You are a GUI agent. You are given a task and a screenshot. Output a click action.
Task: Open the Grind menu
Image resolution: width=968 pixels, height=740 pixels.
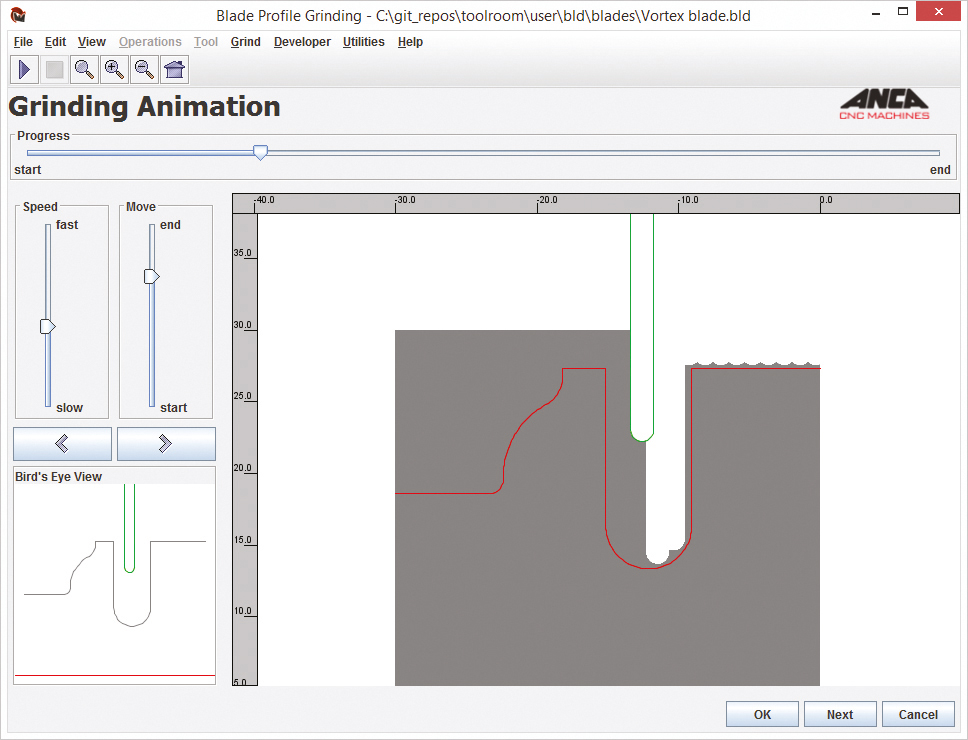tap(246, 42)
